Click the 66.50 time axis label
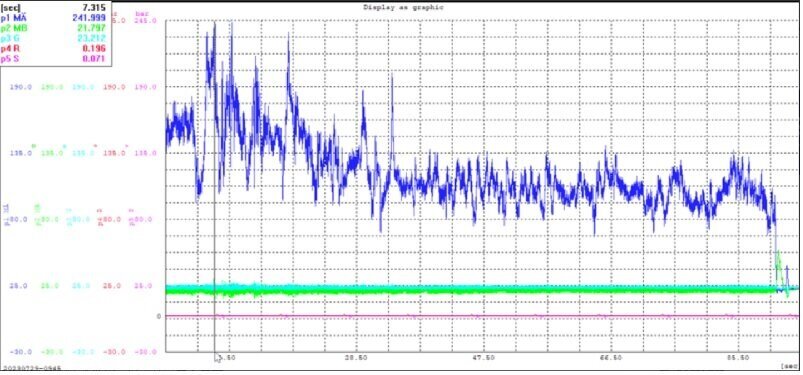This screenshot has height=375, width=803. pyautogui.click(x=610, y=358)
